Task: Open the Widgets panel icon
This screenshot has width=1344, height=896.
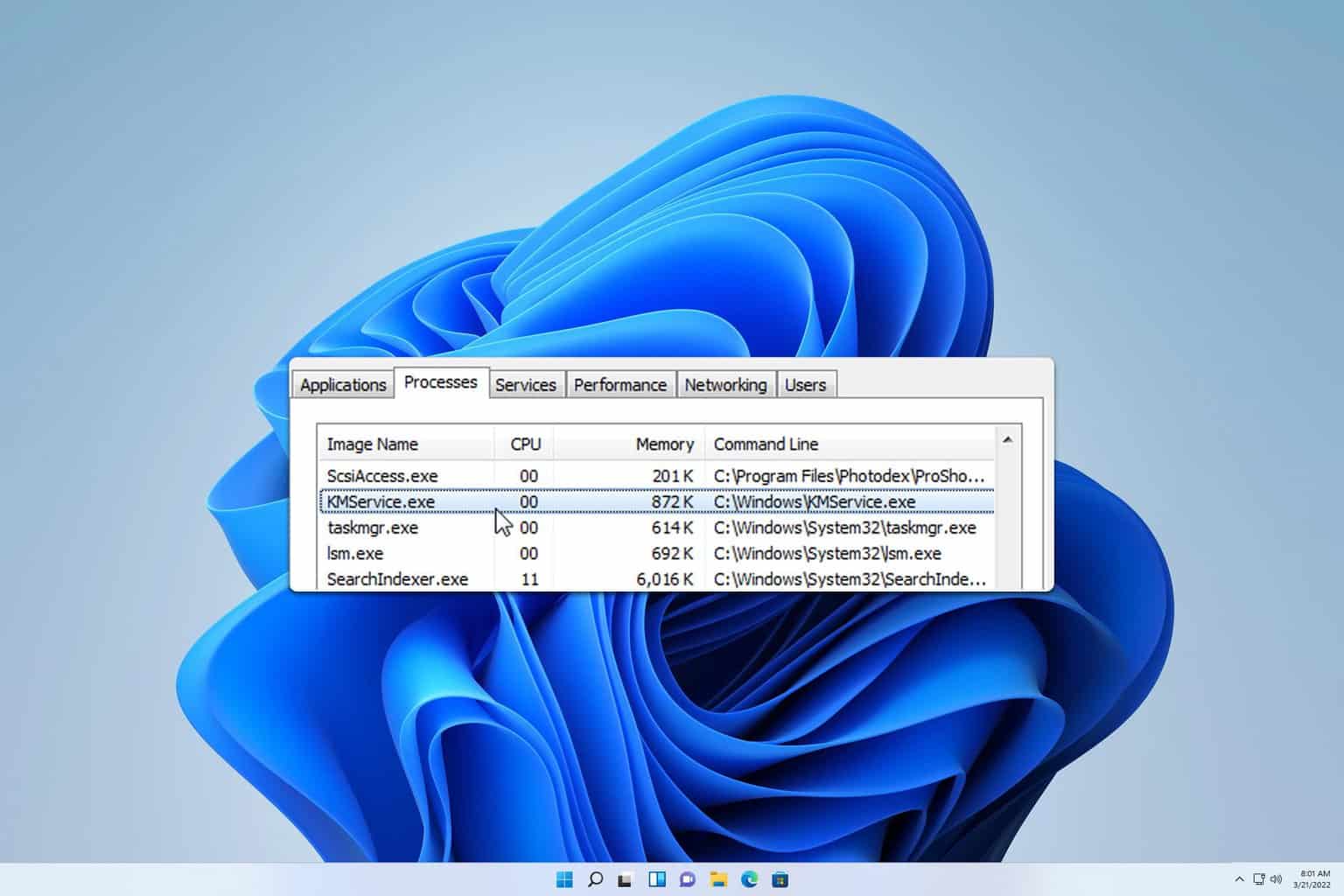Action: (x=657, y=879)
